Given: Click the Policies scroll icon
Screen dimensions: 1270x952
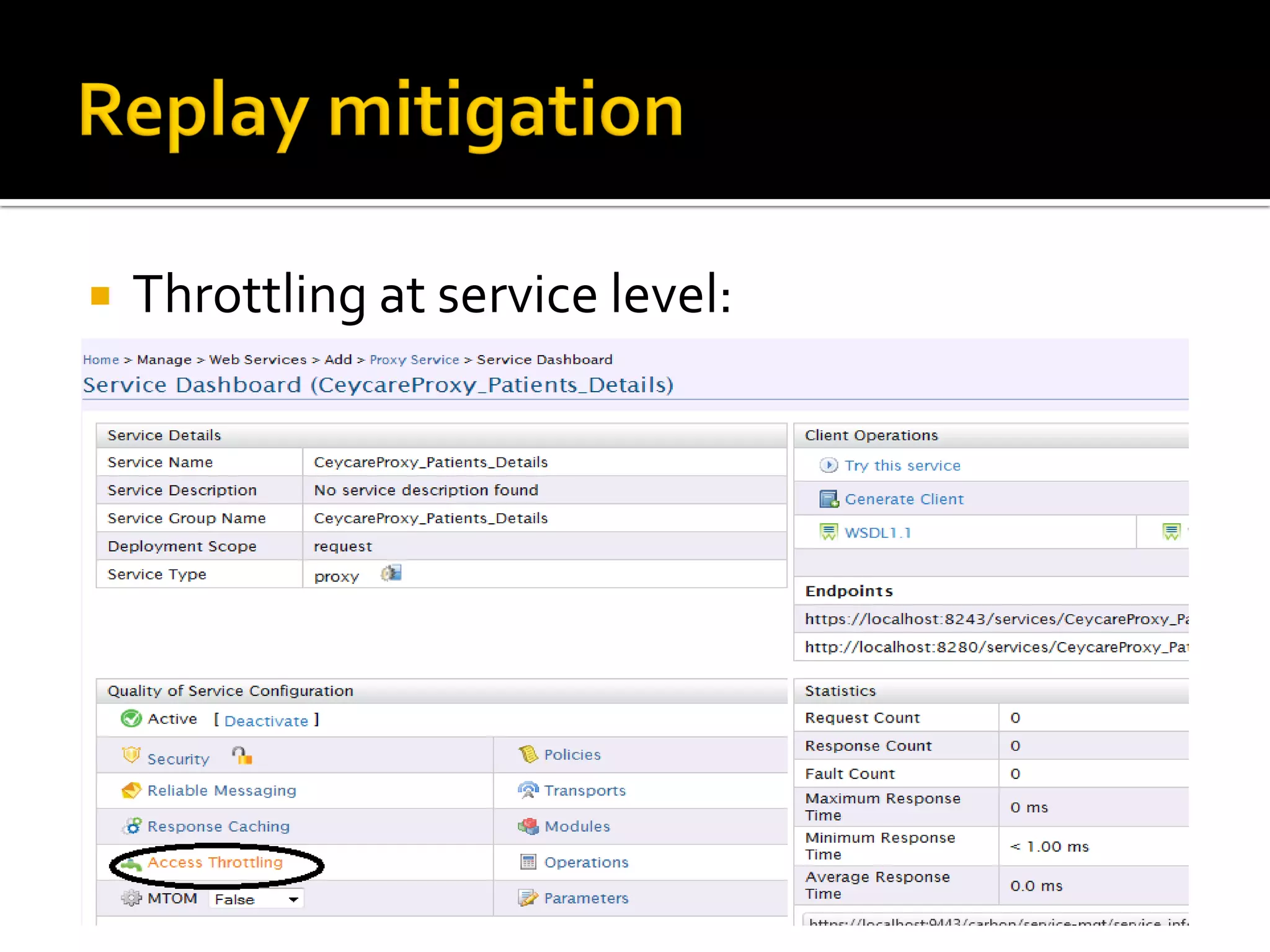Looking at the screenshot, I should pos(528,754).
